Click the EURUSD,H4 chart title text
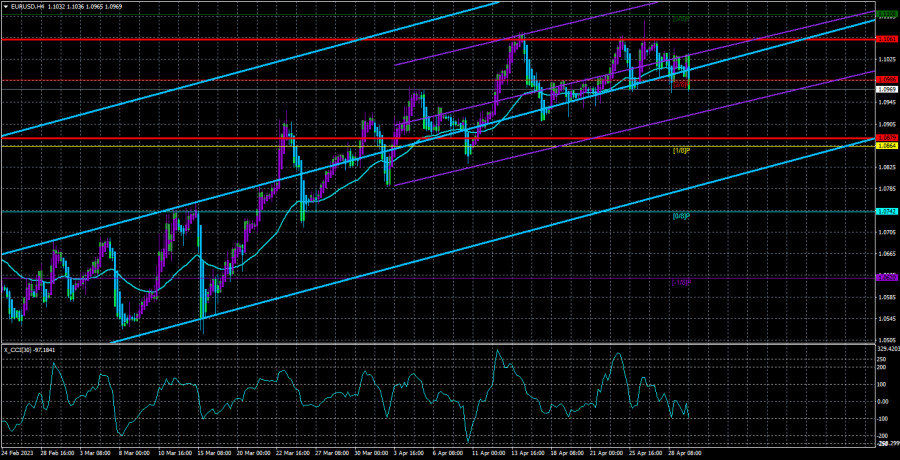The image size is (900, 460). pos(28,6)
